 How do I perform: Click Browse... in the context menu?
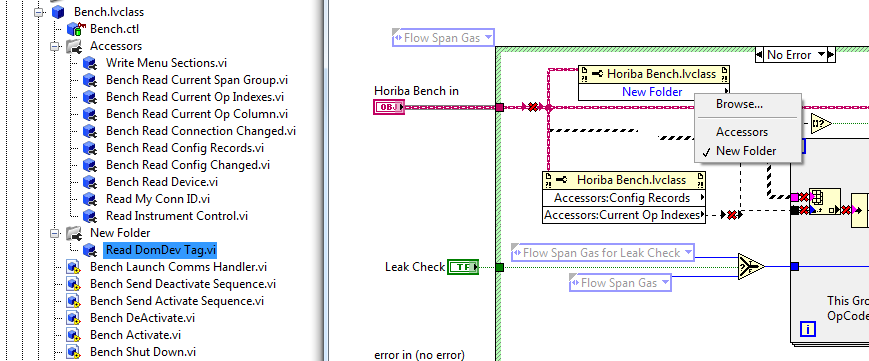point(739,104)
